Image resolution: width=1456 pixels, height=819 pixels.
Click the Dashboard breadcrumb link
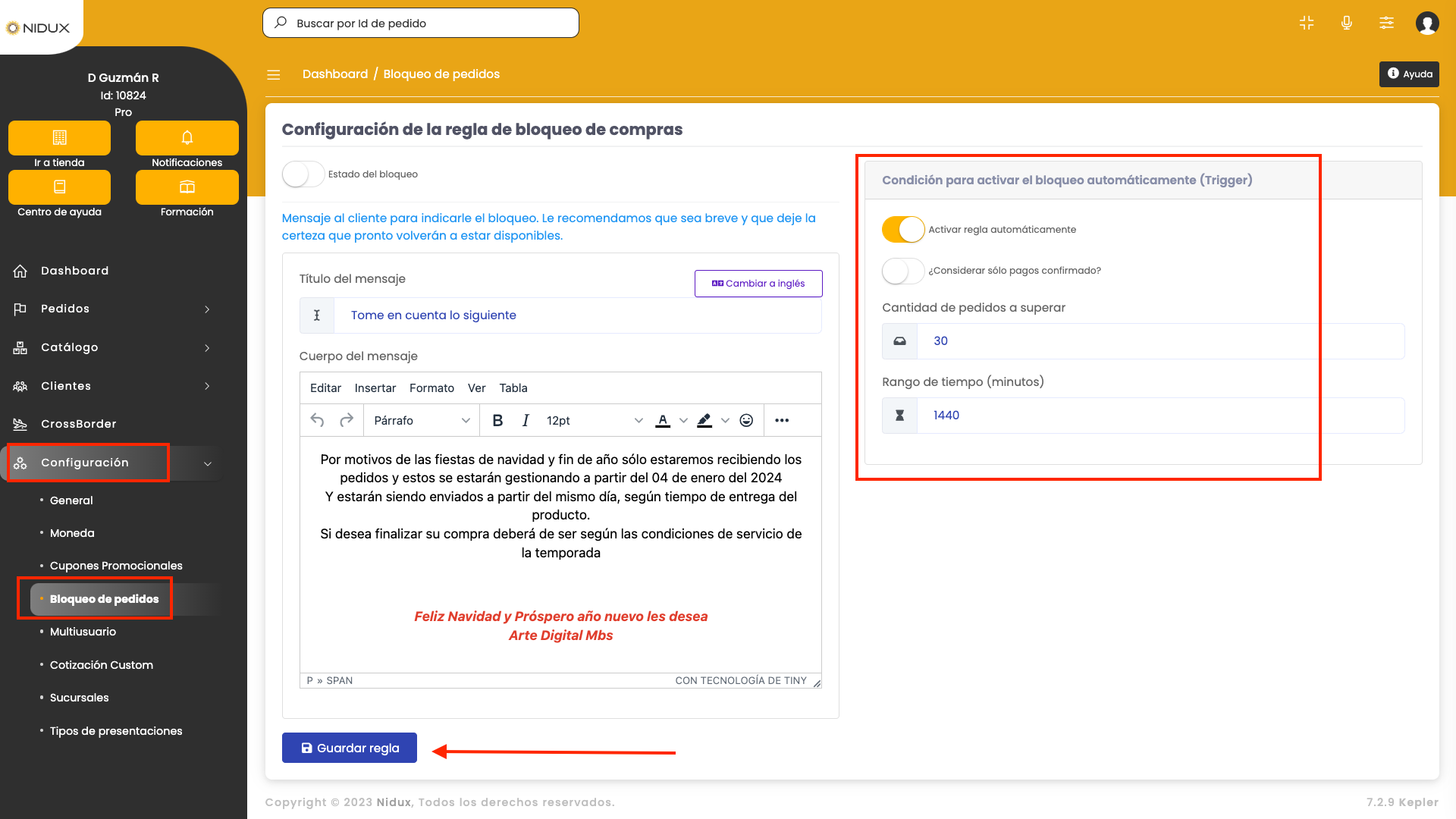point(335,74)
